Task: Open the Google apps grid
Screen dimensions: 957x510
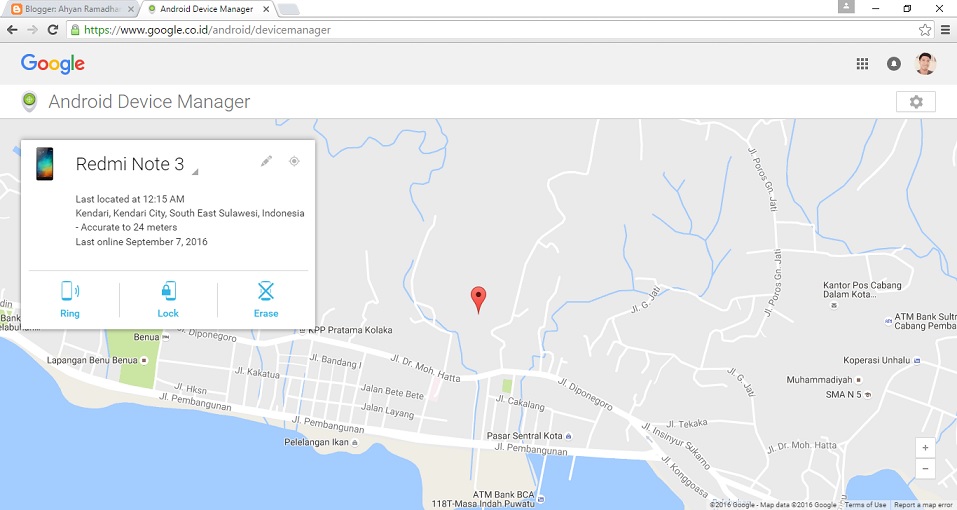Action: 862,63
